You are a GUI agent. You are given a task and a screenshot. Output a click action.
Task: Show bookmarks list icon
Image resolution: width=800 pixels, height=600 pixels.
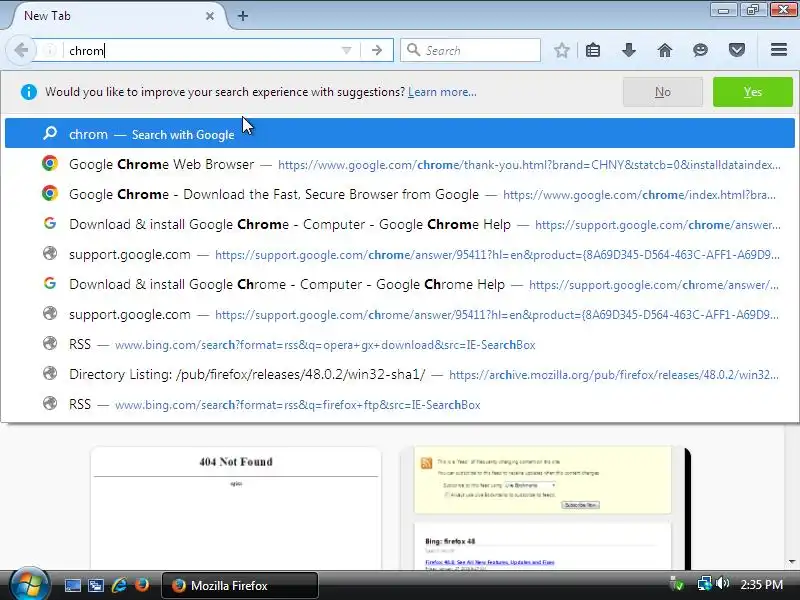[593, 50]
